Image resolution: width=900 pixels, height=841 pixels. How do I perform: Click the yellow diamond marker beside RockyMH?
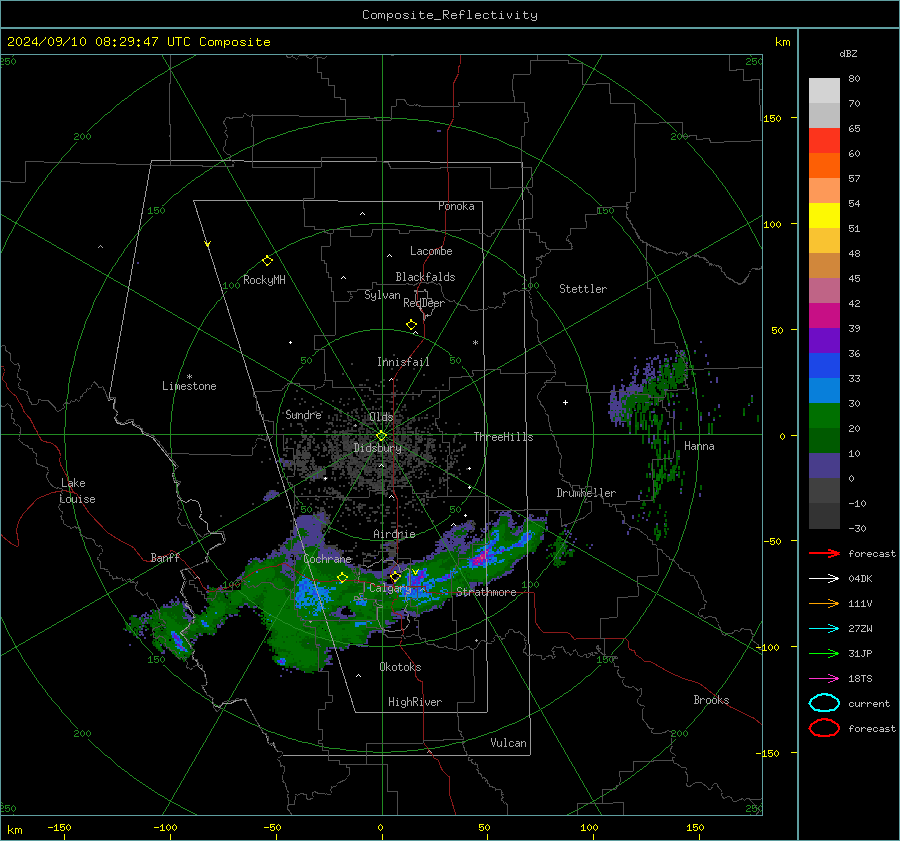click(267, 261)
